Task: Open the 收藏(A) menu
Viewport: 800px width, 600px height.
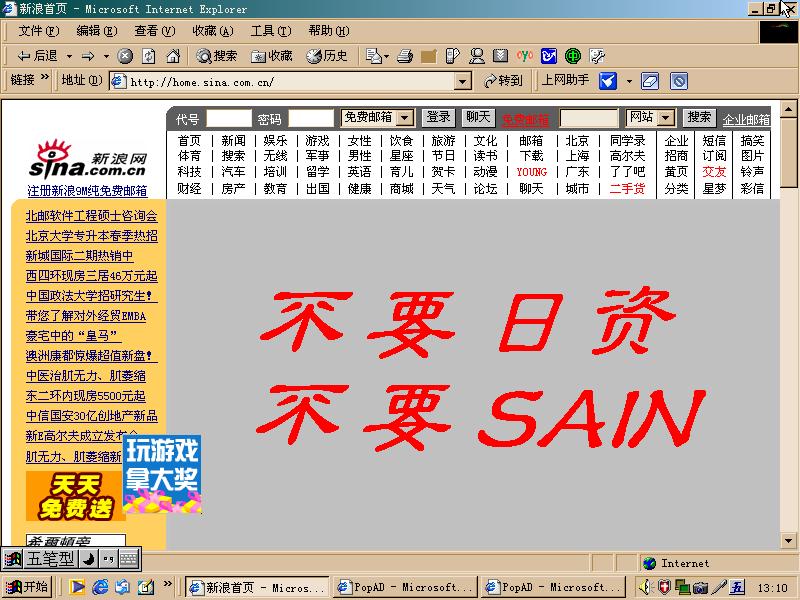Action: pyautogui.click(x=213, y=31)
